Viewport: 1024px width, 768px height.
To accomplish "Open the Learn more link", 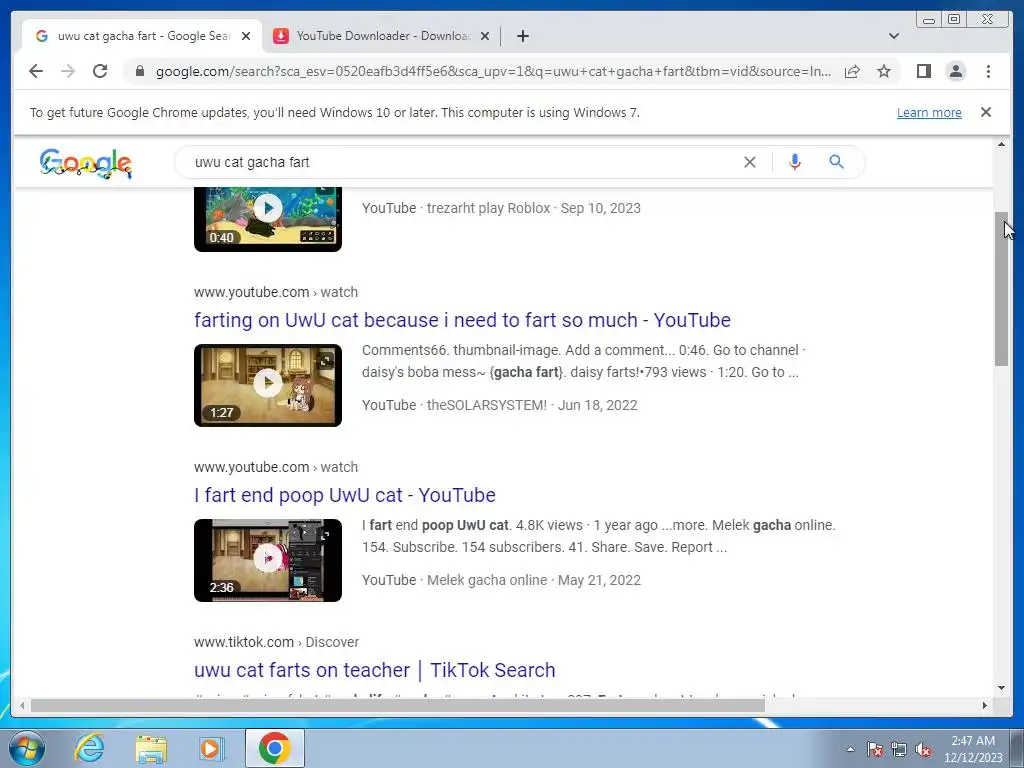I will pos(929,112).
